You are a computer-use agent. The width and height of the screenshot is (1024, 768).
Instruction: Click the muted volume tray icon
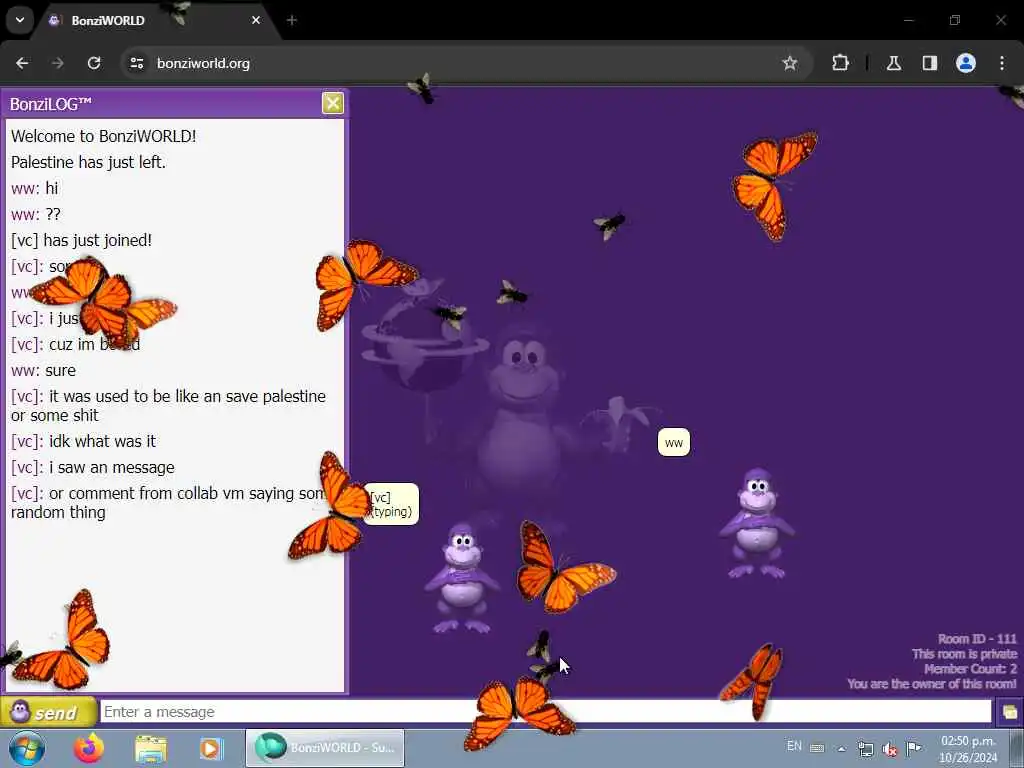click(x=889, y=749)
